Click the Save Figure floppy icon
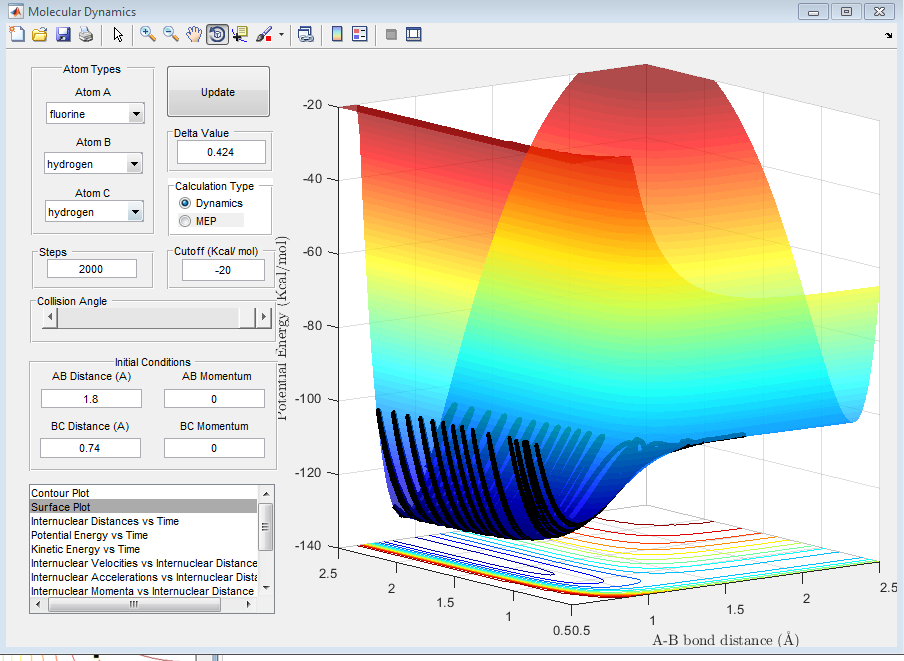 coord(63,35)
